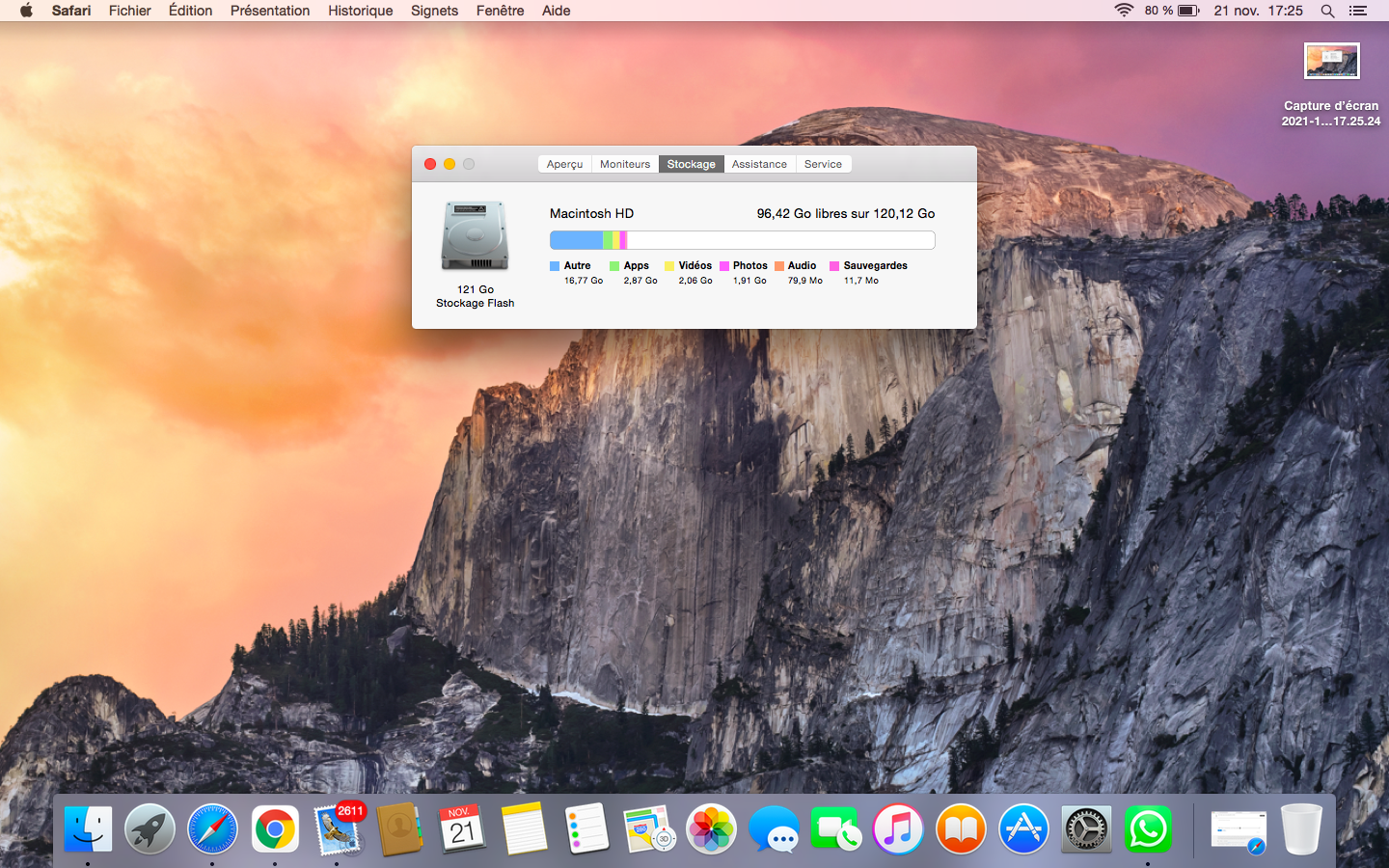Open Notification Center from menu bar
The image size is (1389, 868).
(1358, 11)
